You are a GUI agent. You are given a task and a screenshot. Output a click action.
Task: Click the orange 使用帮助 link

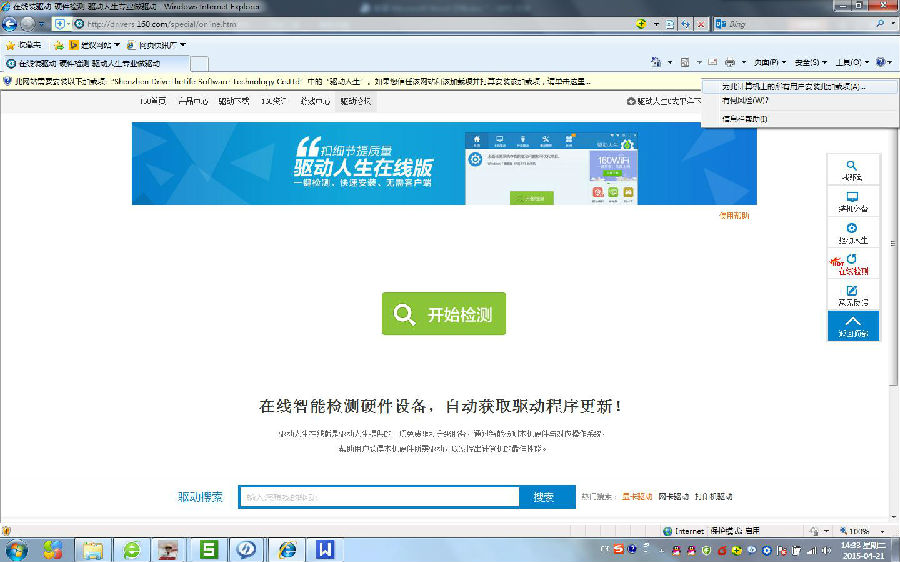(x=734, y=215)
